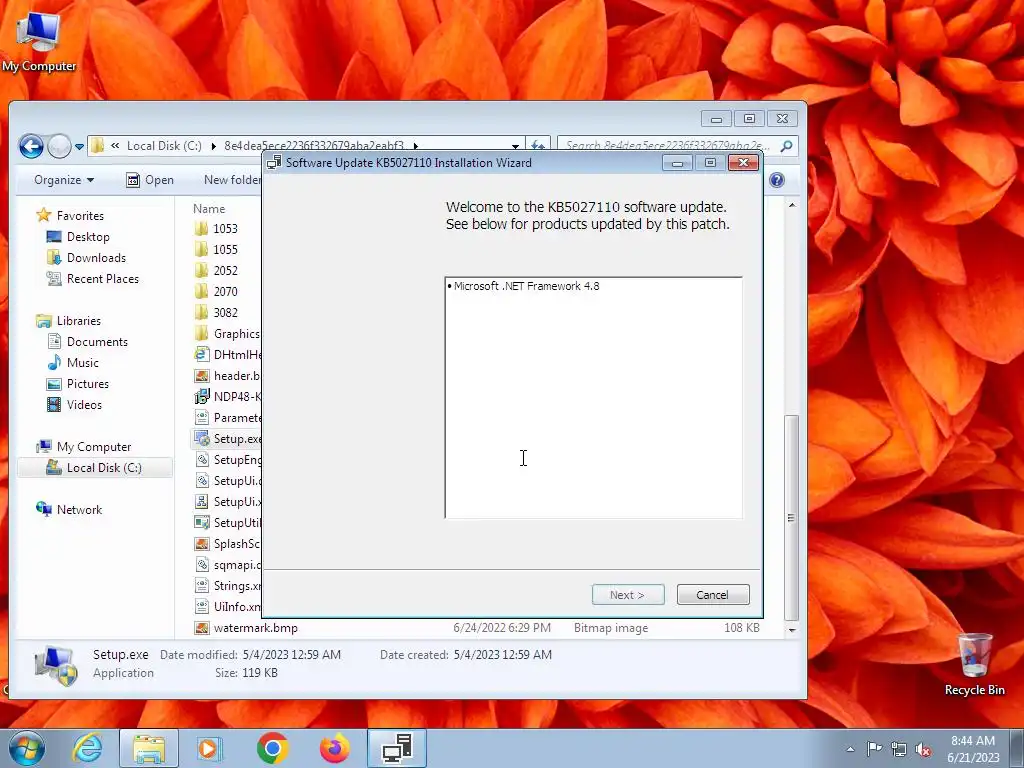Go back in Explorer with the Back arrow
This screenshot has height=768, width=1024.
[x=31, y=146]
